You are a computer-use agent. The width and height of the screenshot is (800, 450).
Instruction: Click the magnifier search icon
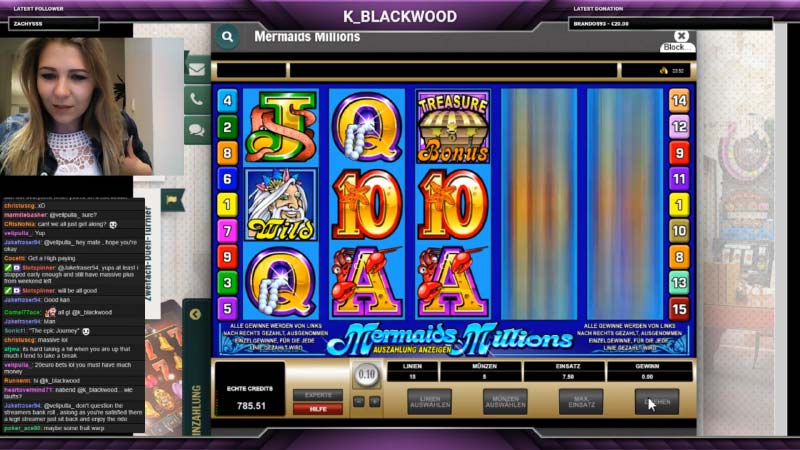tap(227, 37)
